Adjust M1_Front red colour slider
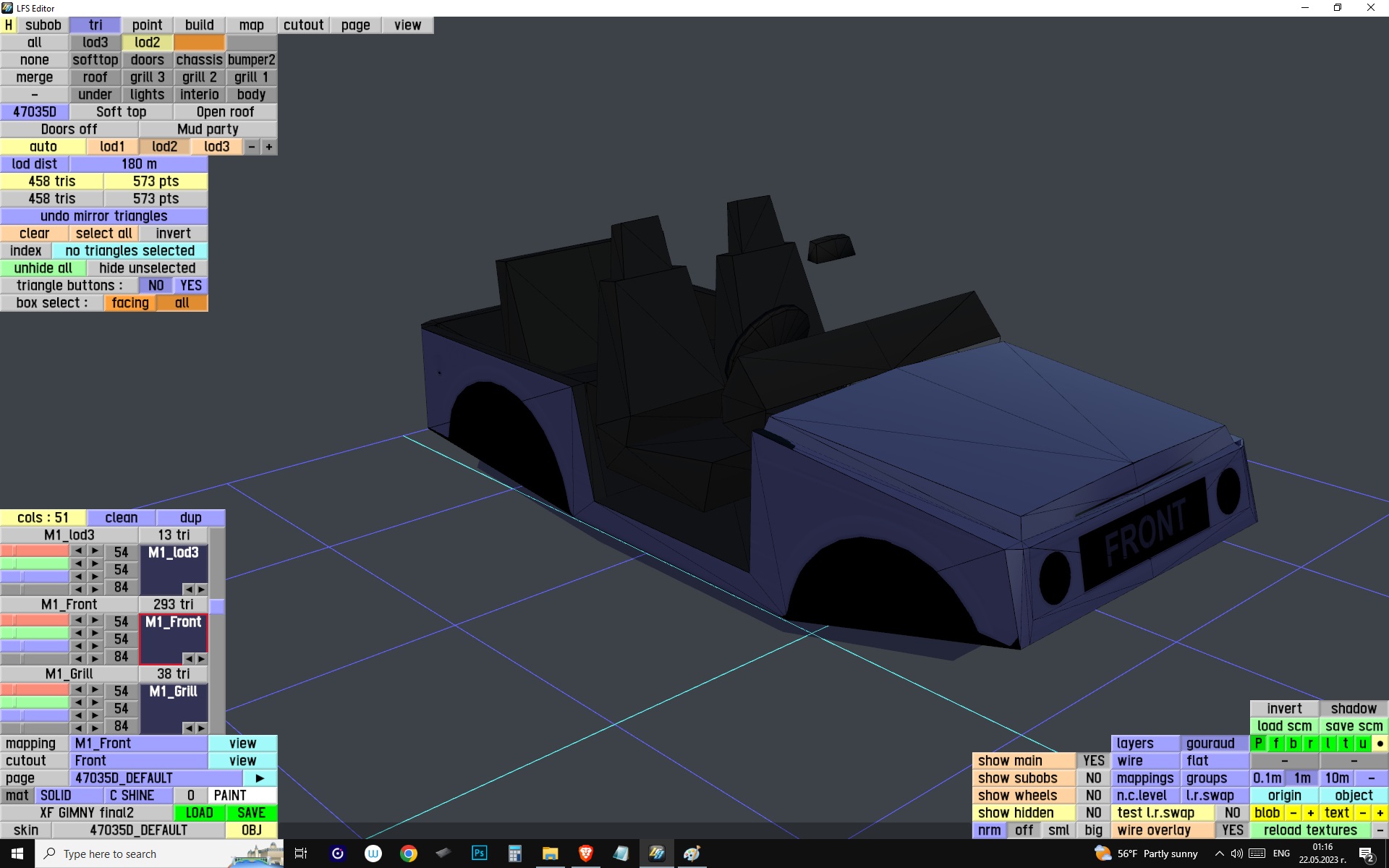This screenshot has width=1389, height=868. click(35, 621)
